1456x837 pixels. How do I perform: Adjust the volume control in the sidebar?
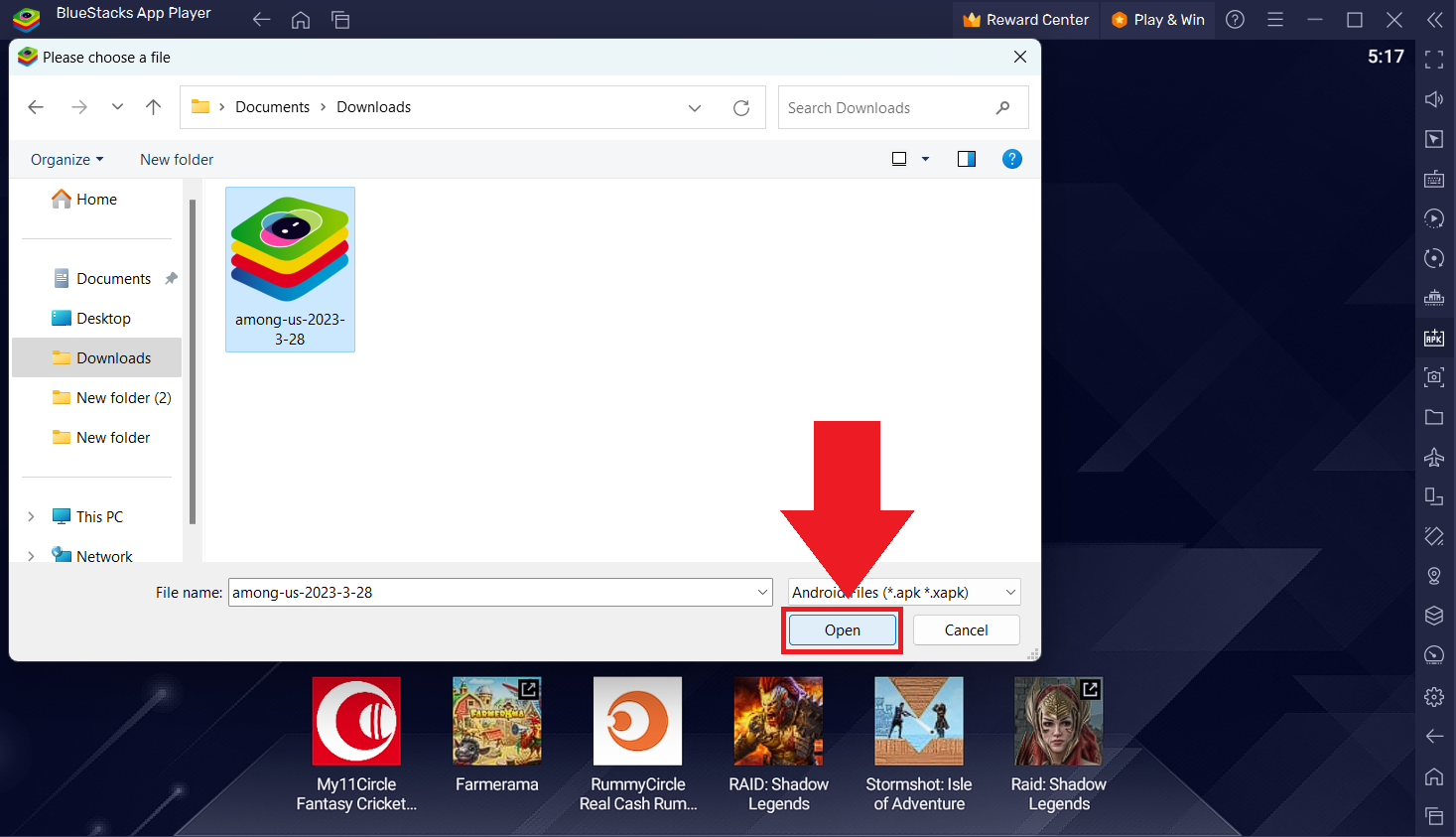tap(1433, 99)
